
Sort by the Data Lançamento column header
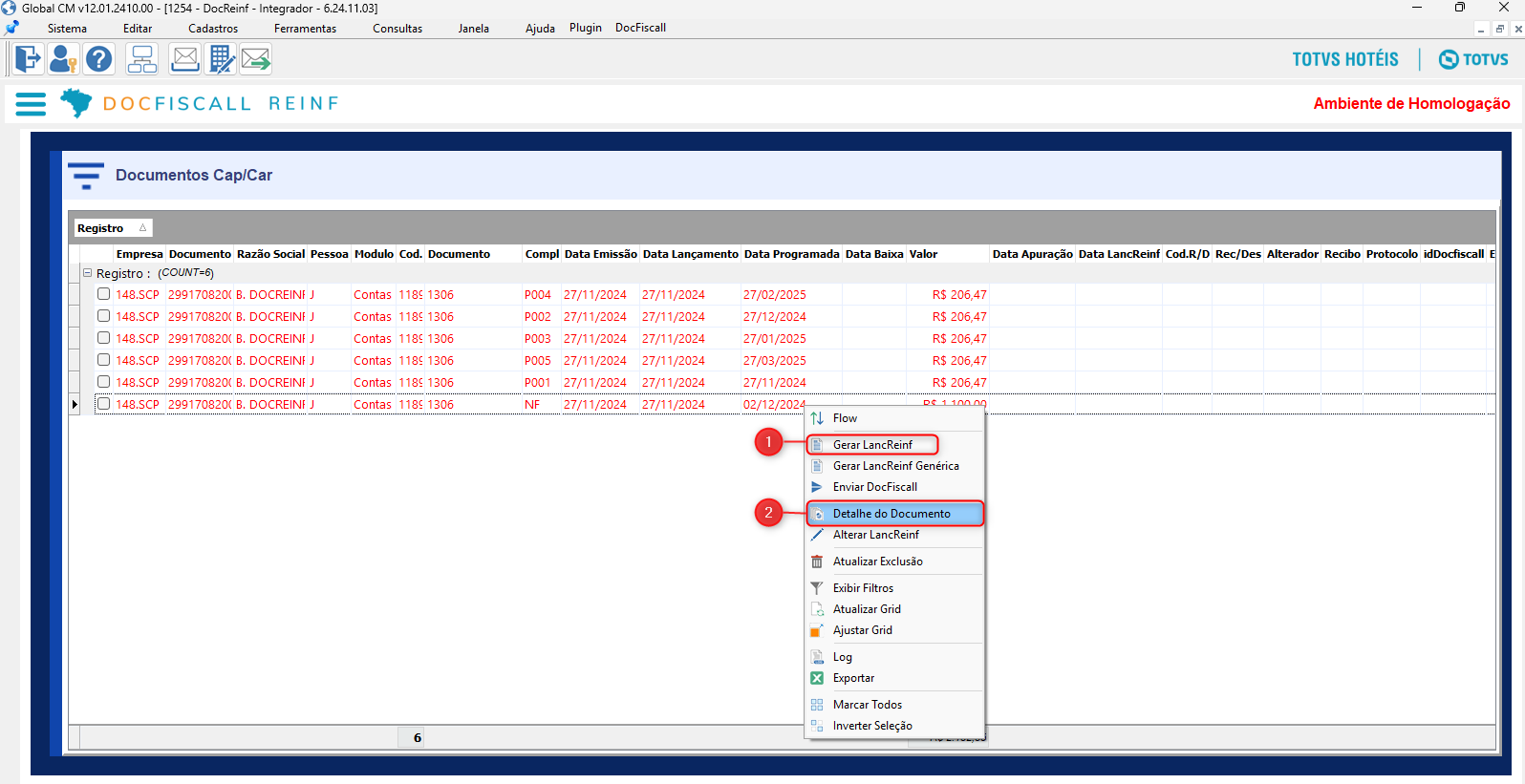[690, 254]
